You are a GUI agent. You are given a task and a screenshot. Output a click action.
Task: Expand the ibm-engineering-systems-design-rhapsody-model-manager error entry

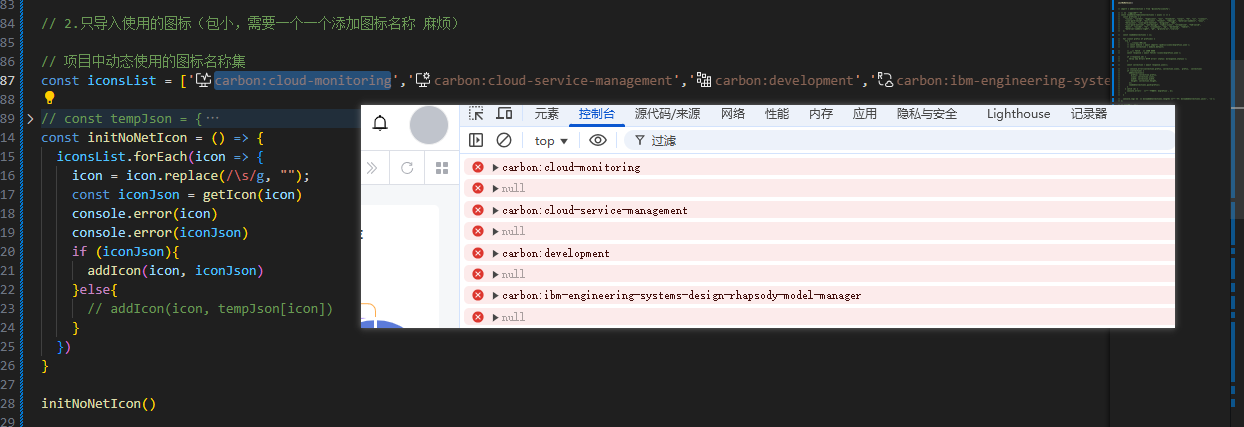(x=496, y=295)
